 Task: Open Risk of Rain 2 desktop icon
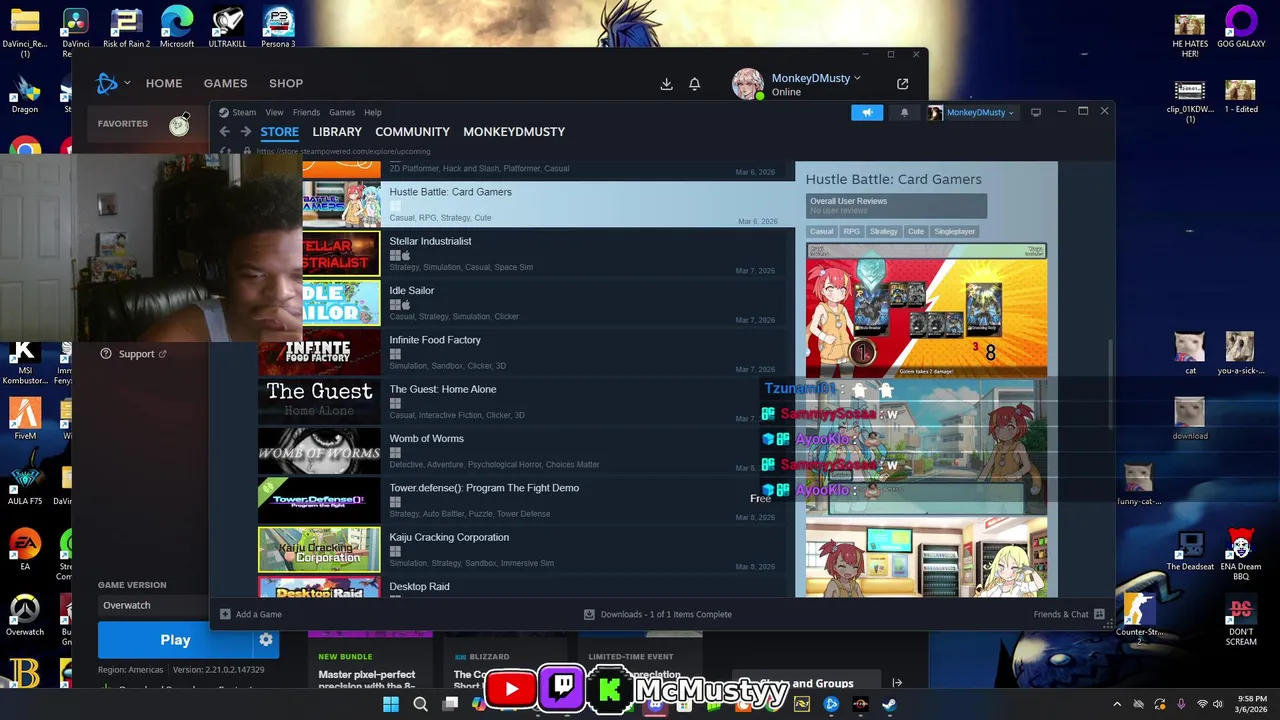coord(126,28)
